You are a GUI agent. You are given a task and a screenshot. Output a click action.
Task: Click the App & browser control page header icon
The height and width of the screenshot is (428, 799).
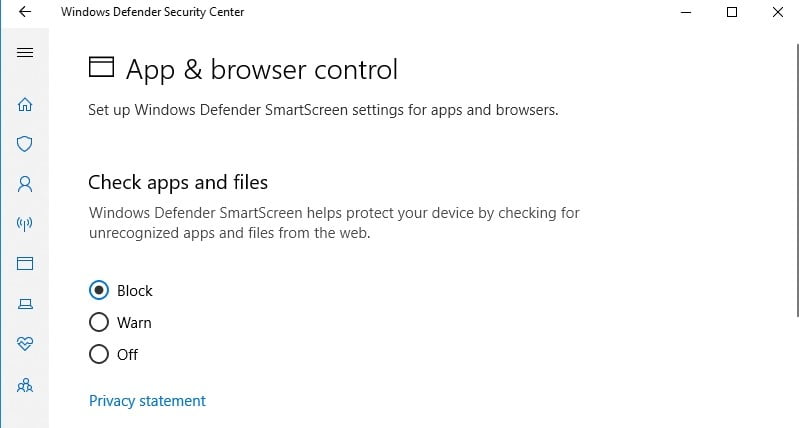(x=101, y=68)
